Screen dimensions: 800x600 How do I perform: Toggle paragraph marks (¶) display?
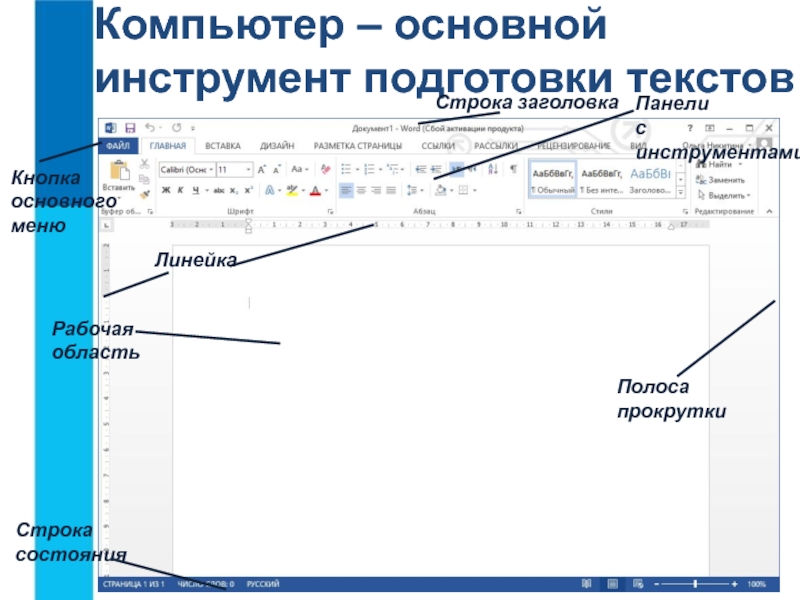[x=513, y=169]
